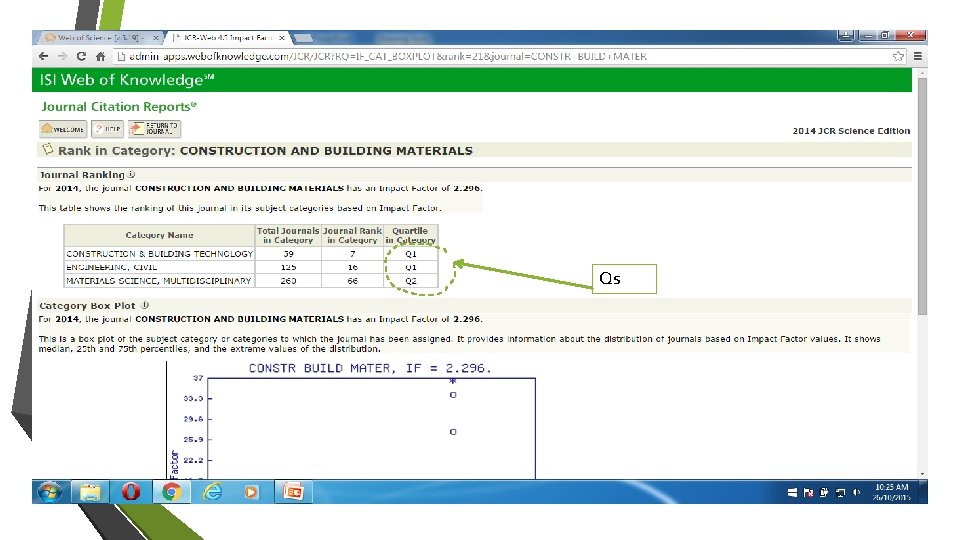Close the Web of Science tab

(x=156, y=38)
